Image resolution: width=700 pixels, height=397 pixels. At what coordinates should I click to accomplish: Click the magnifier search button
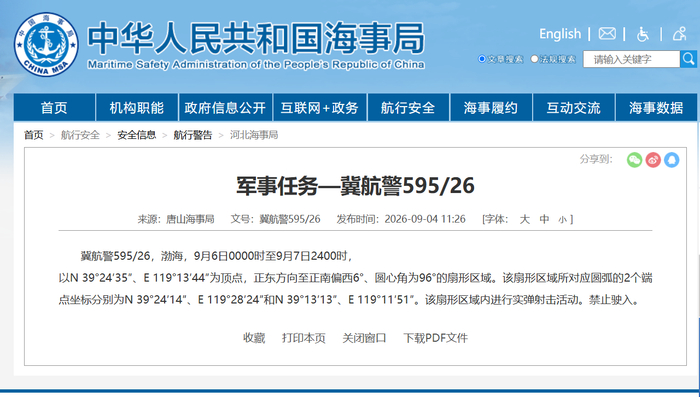(688, 59)
